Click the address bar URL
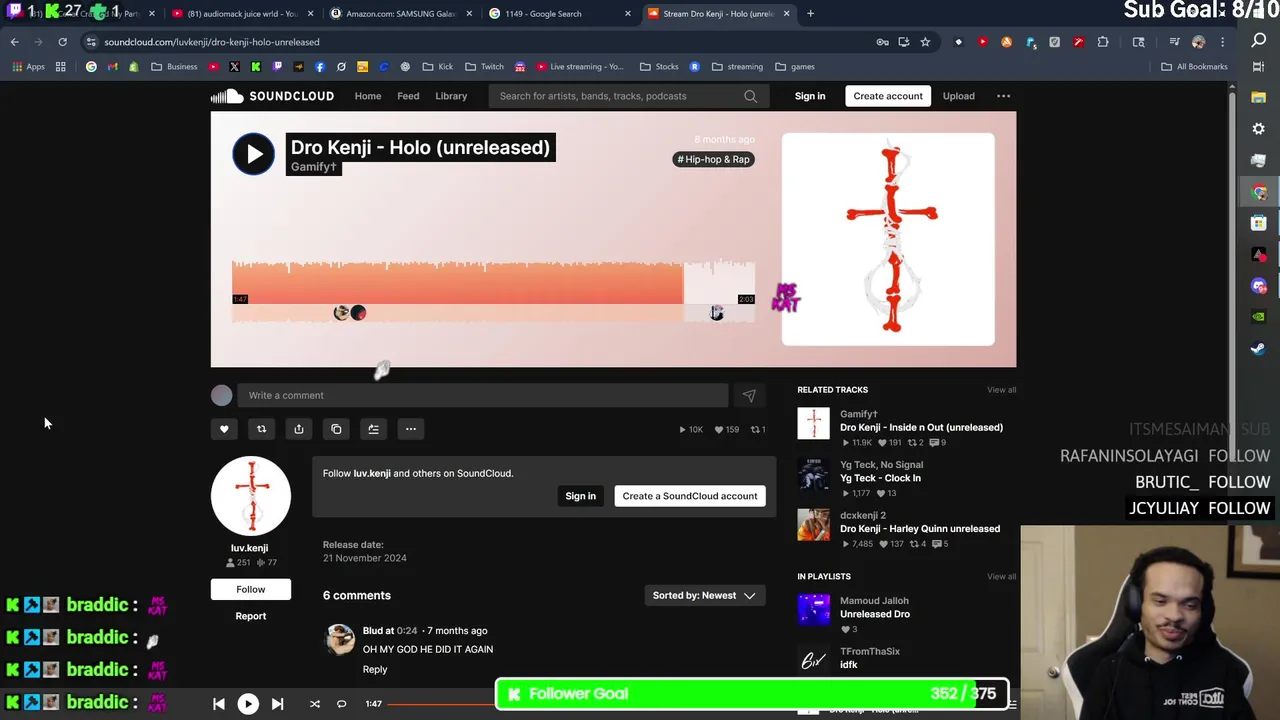 tap(212, 42)
